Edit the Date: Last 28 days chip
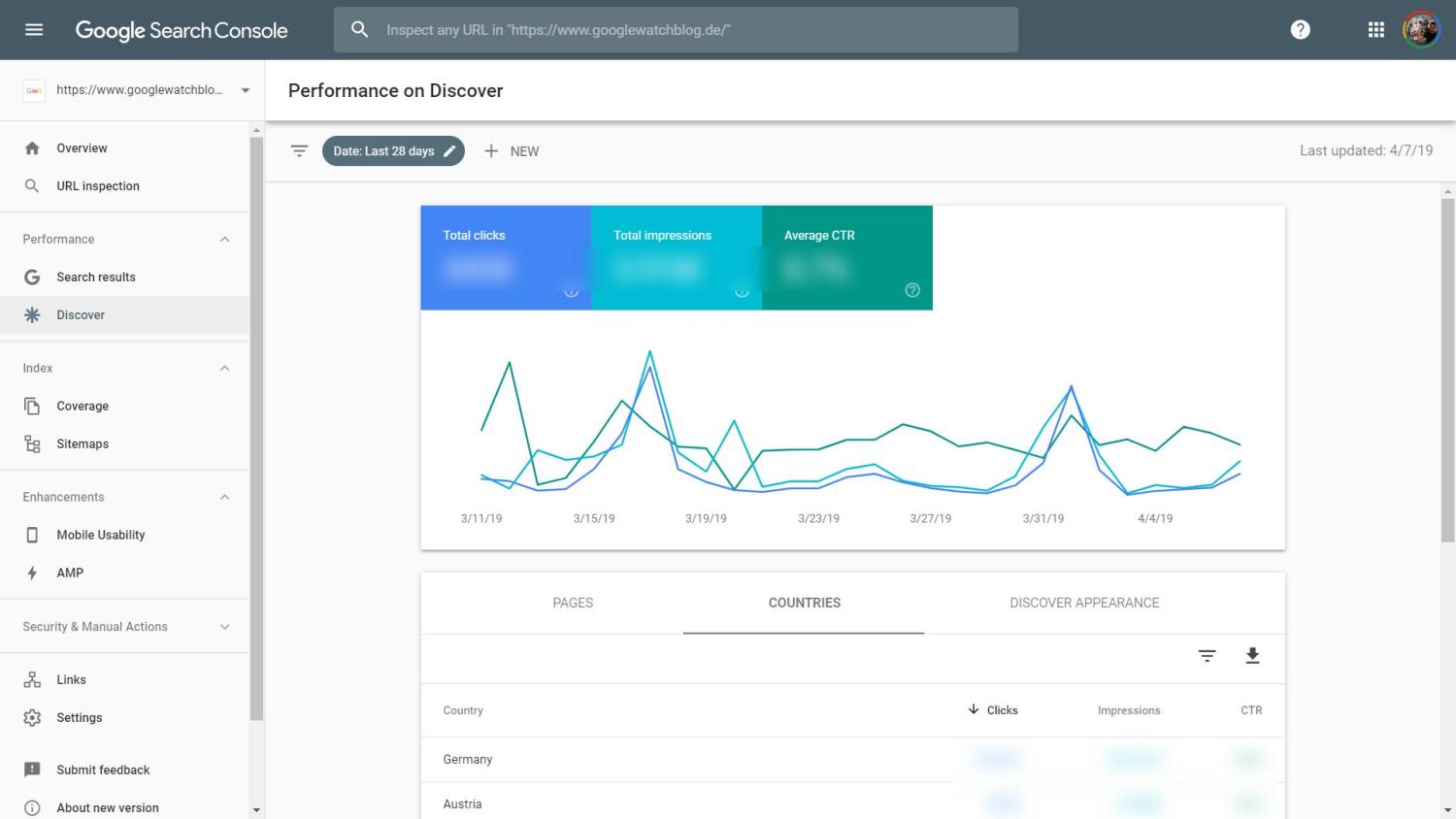The image size is (1456, 819). 393,151
